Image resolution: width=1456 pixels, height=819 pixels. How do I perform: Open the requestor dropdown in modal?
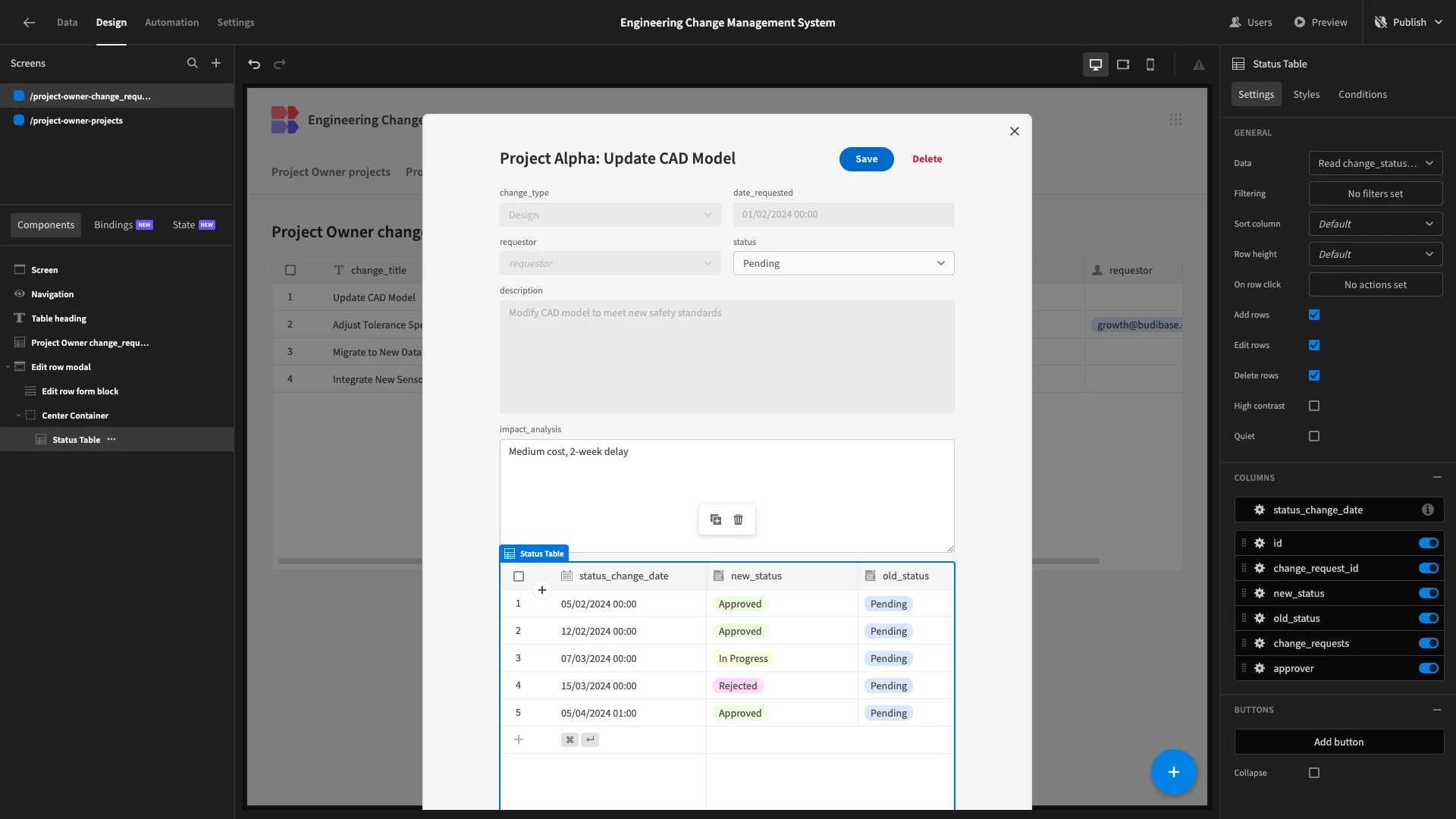coord(610,264)
